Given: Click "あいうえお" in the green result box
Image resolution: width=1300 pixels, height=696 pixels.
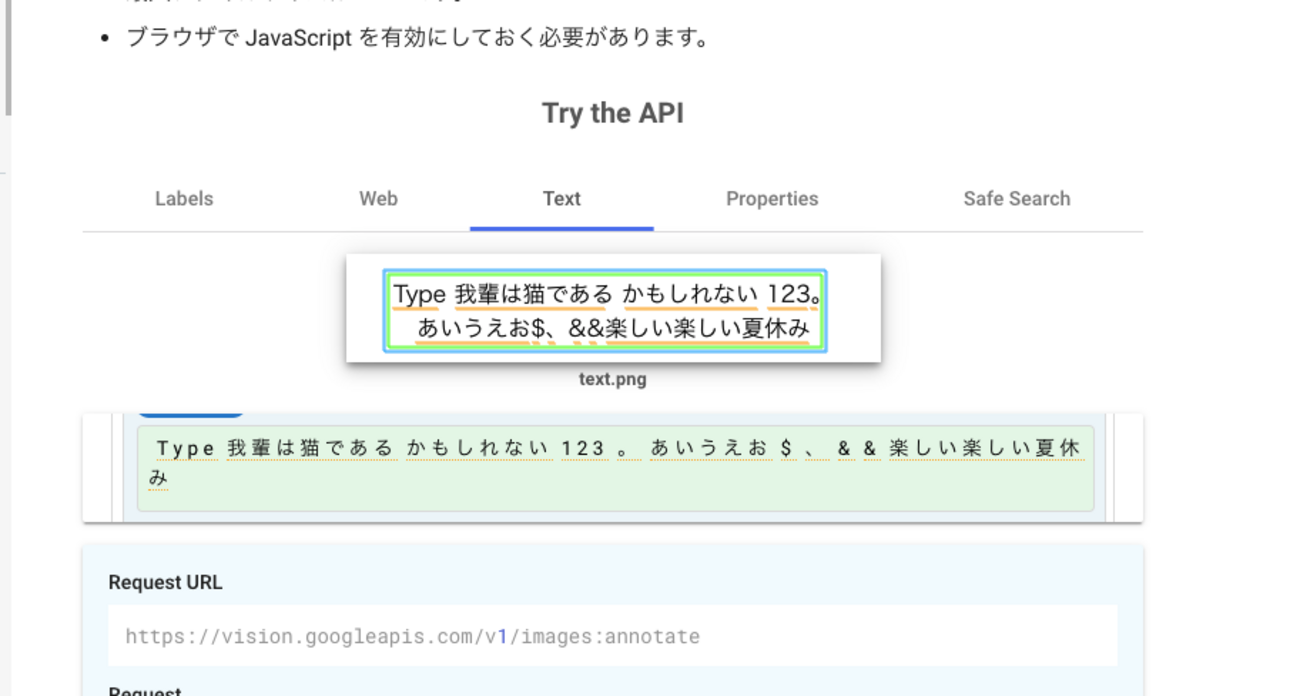Looking at the screenshot, I should click(709, 449).
